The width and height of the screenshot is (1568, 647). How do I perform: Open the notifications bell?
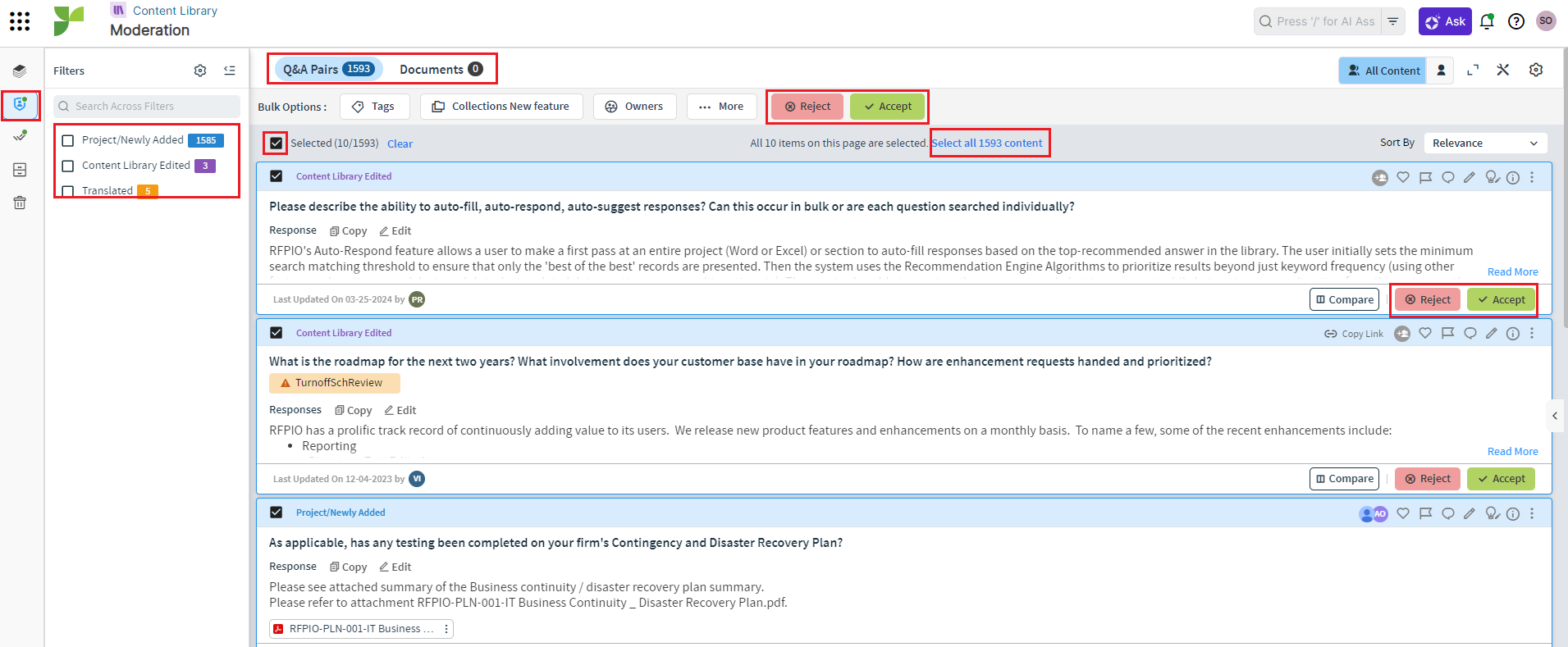tap(1487, 21)
